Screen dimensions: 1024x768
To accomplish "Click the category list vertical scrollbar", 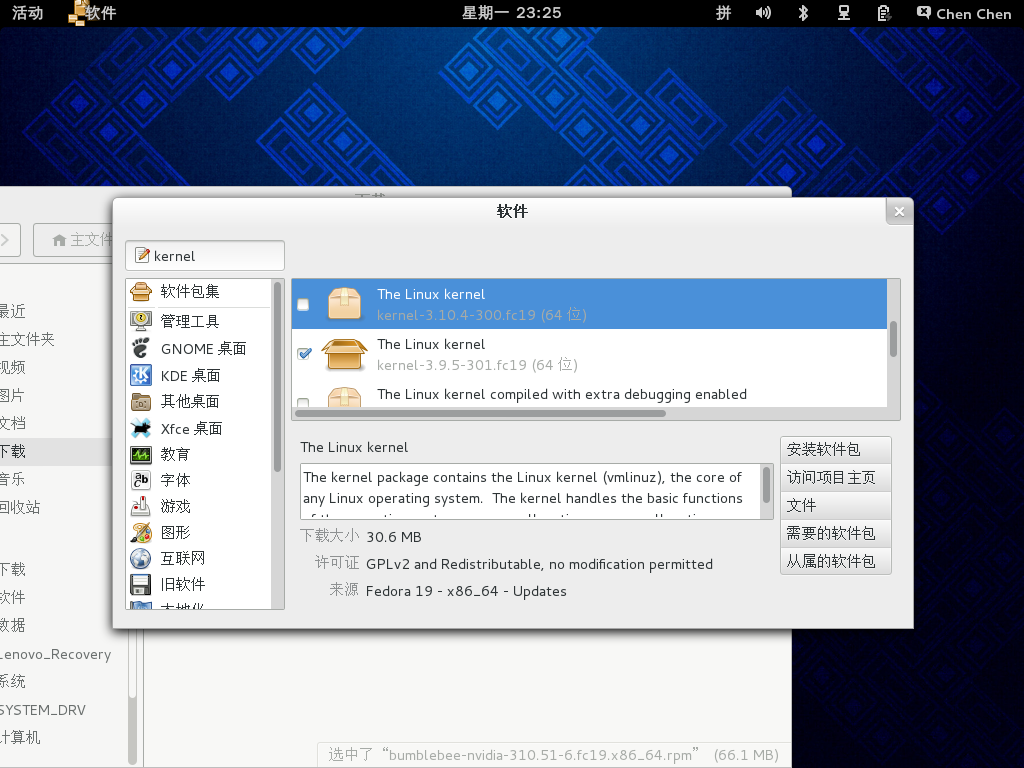I will (x=278, y=377).
